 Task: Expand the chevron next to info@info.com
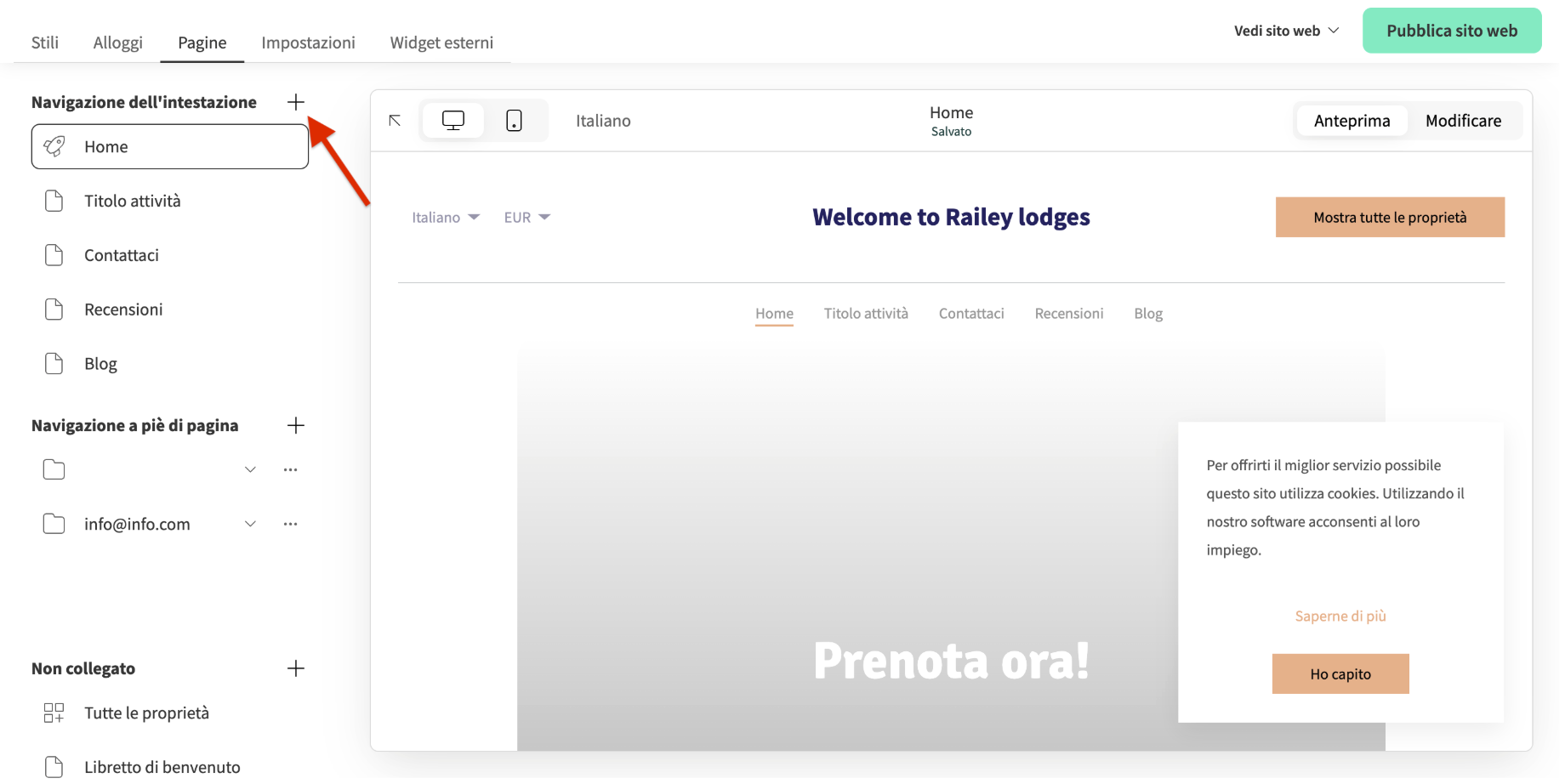[250, 523]
